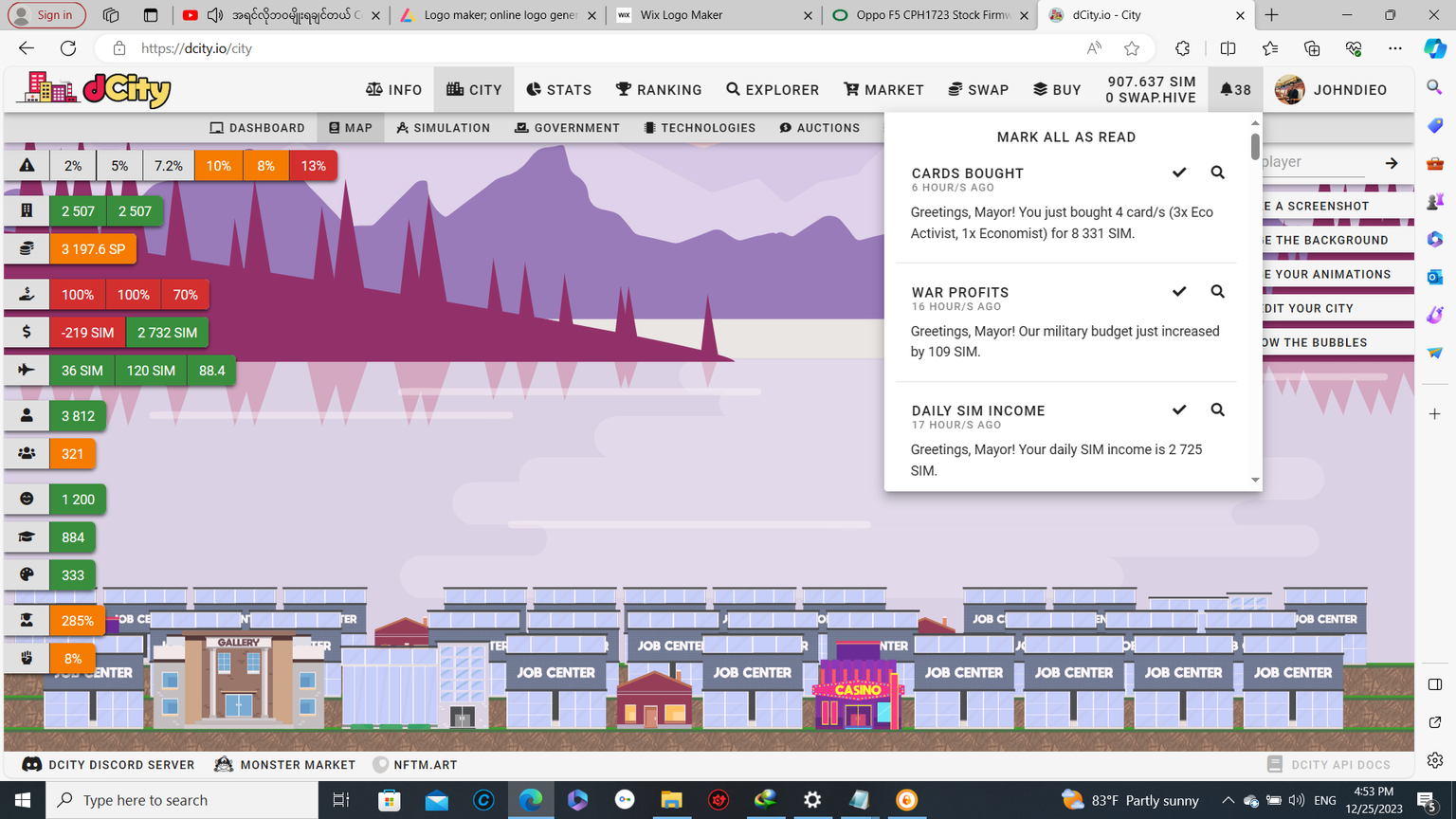Click the dollar sign income icon

click(27, 333)
